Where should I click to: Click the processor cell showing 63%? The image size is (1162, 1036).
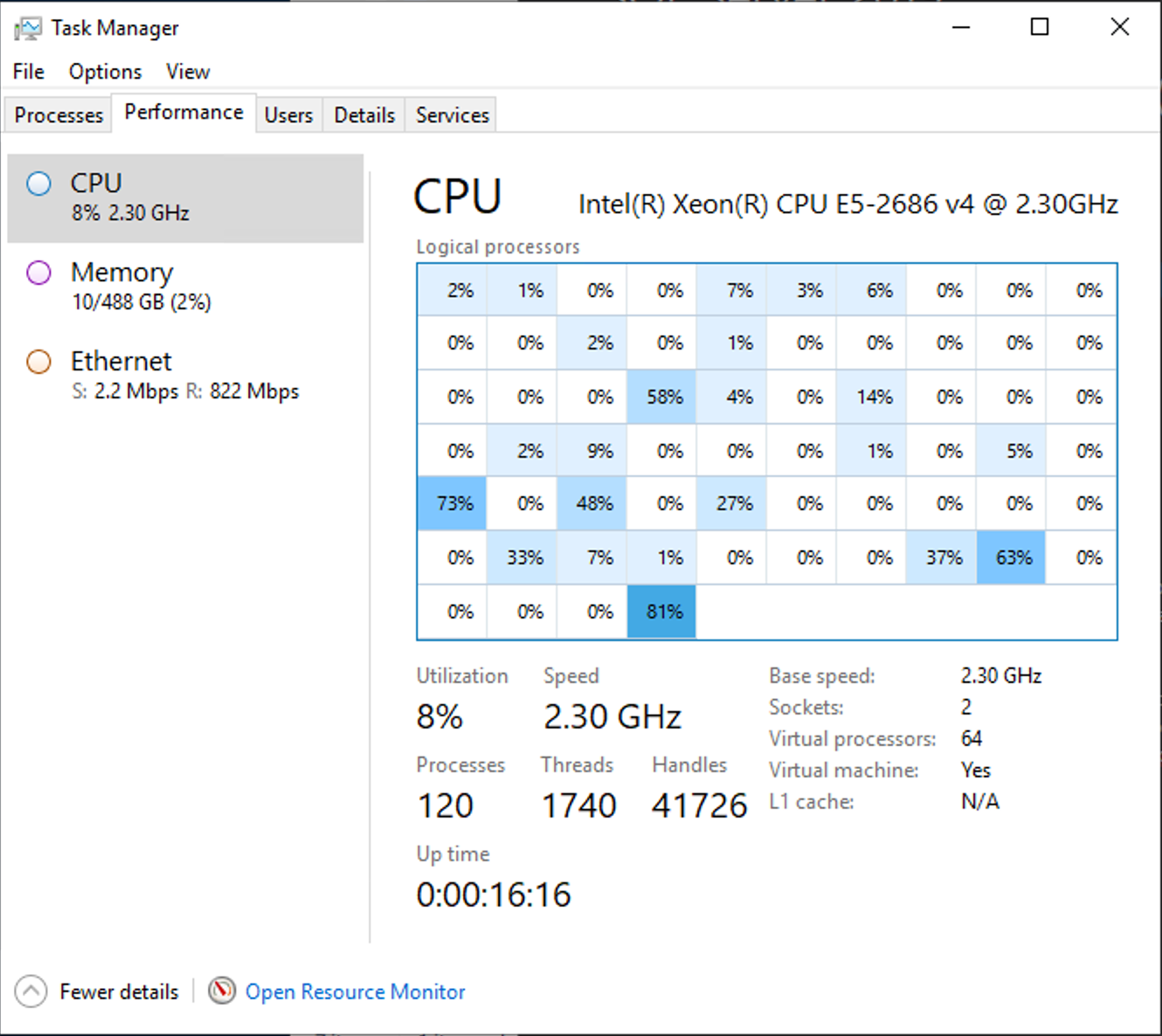pyautogui.click(x=1012, y=557)
